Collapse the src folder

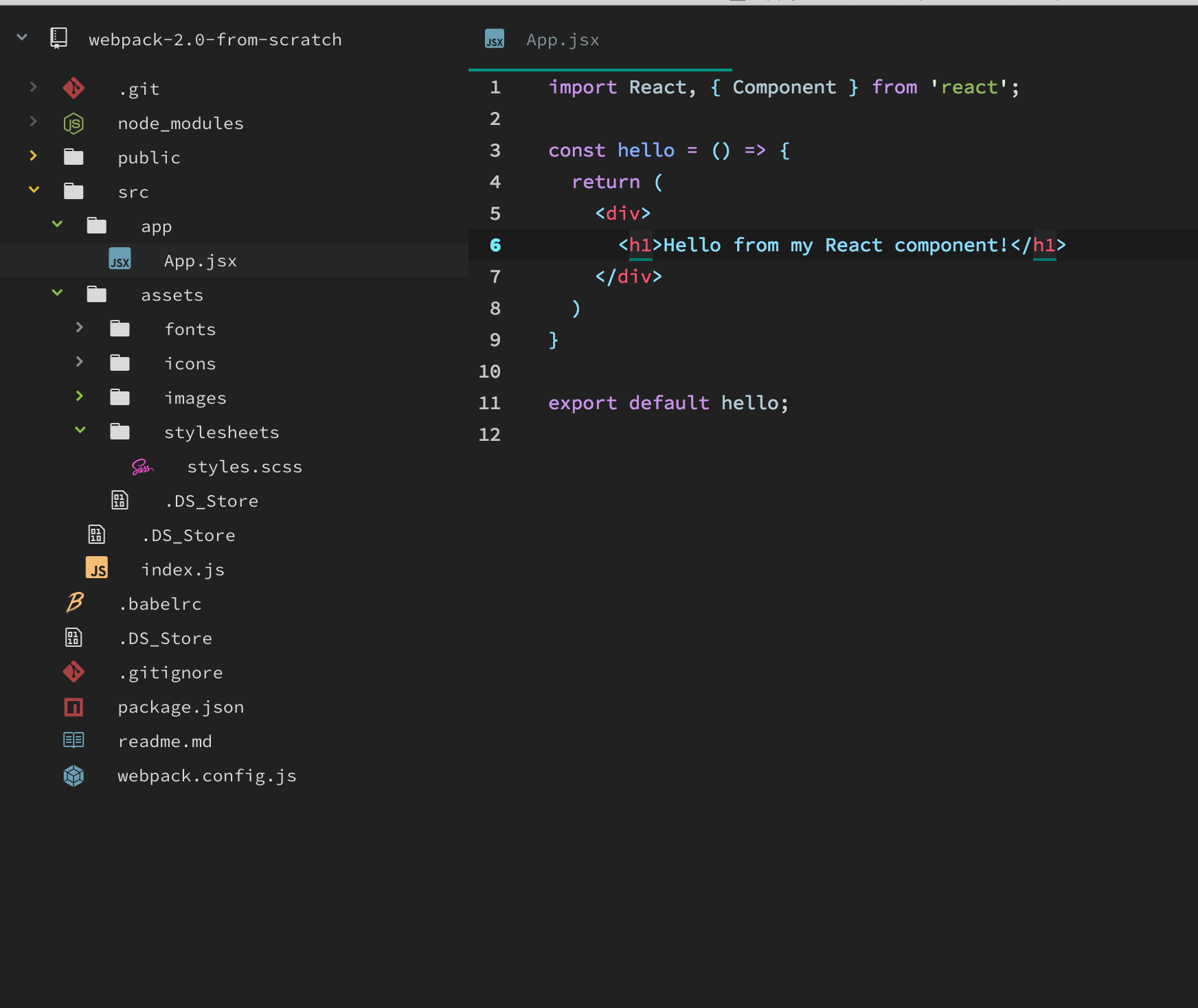coord(33,190)
